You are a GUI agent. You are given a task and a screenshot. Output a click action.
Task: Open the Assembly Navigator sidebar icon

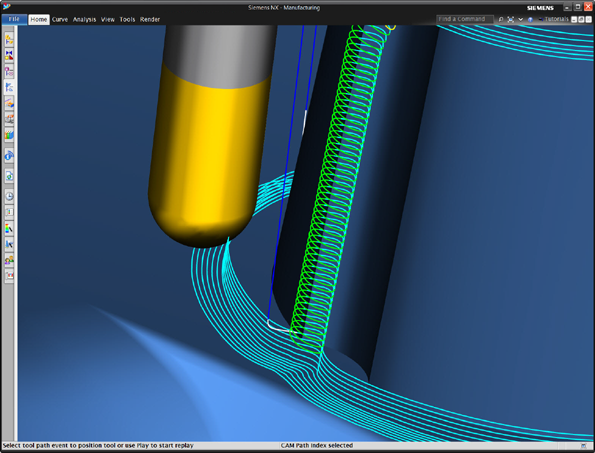pos(9,39)
